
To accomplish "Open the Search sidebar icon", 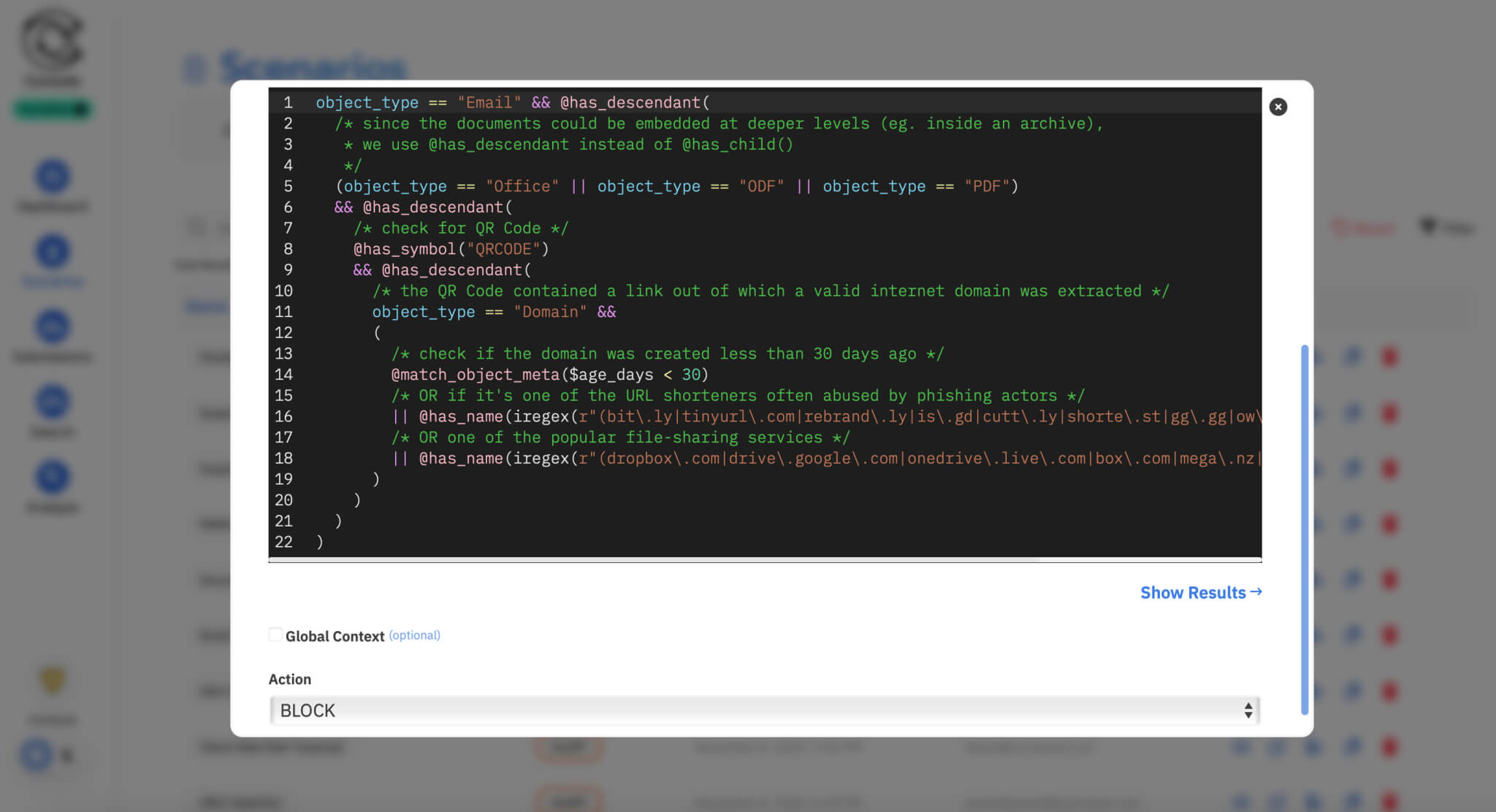I will [53, 402].
